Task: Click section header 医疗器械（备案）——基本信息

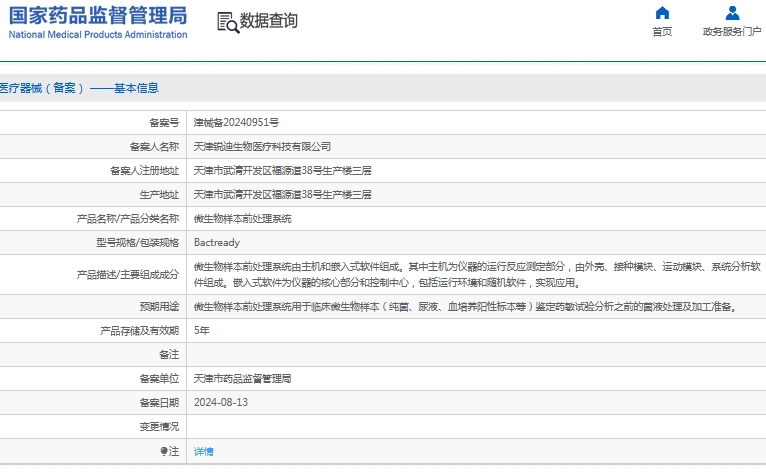Action: pyautogui.click(x=79, y=88)
